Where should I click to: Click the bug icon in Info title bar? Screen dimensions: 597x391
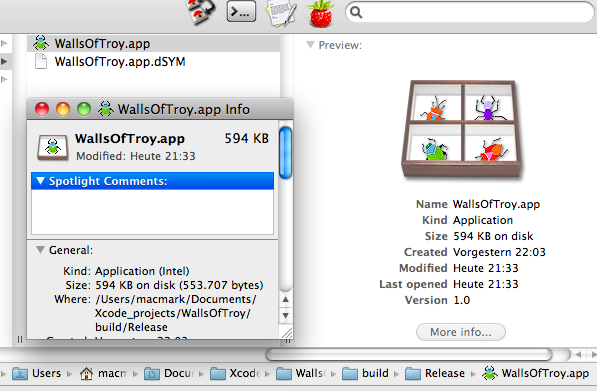pyautogui.click(x=105, y=109)
